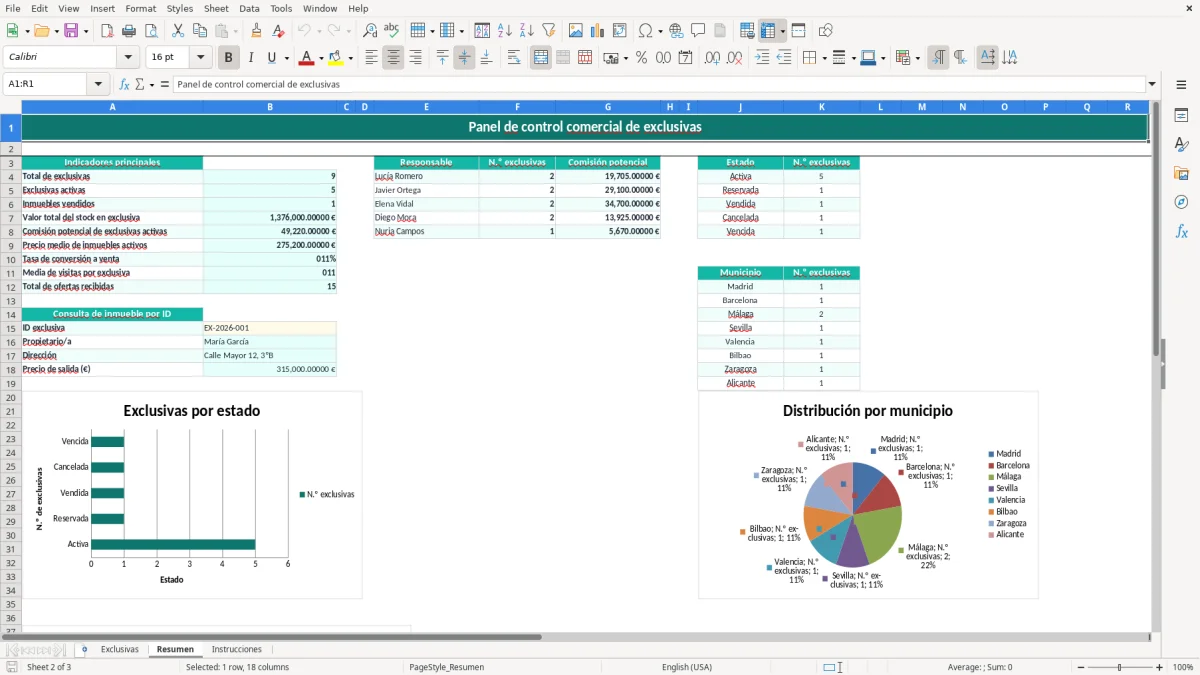Open the sidebar Navigator compass icon
The image size is (1200, 675).
click(x=1181, y=202)
